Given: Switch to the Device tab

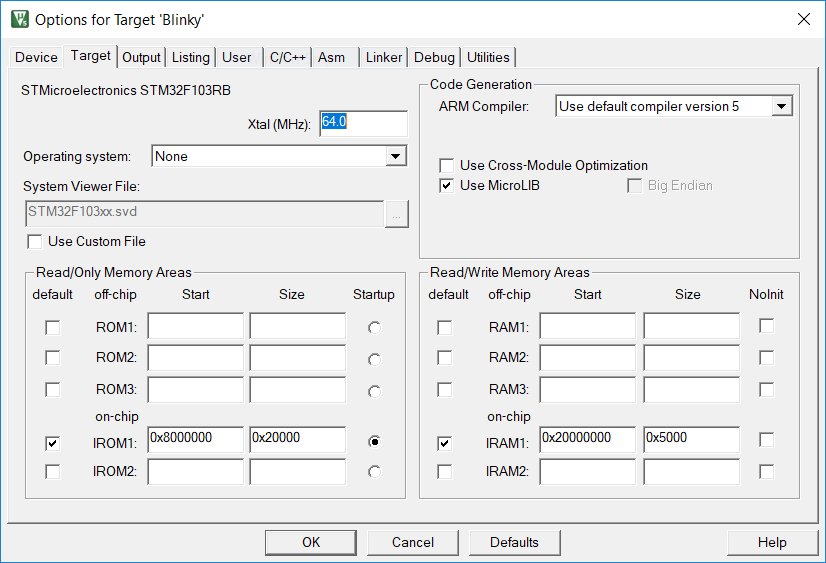Looking at the screenshot, I should pyautogui.click(x=36, y=57).
